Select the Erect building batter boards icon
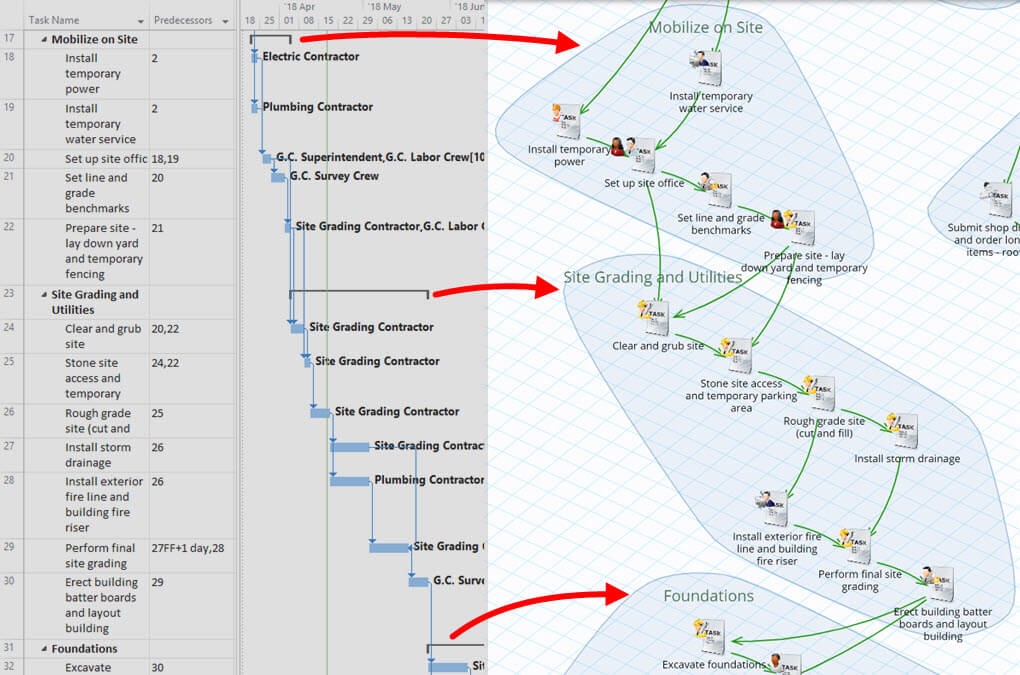Viewport: 1020px width, 675px height. [938, 583]
